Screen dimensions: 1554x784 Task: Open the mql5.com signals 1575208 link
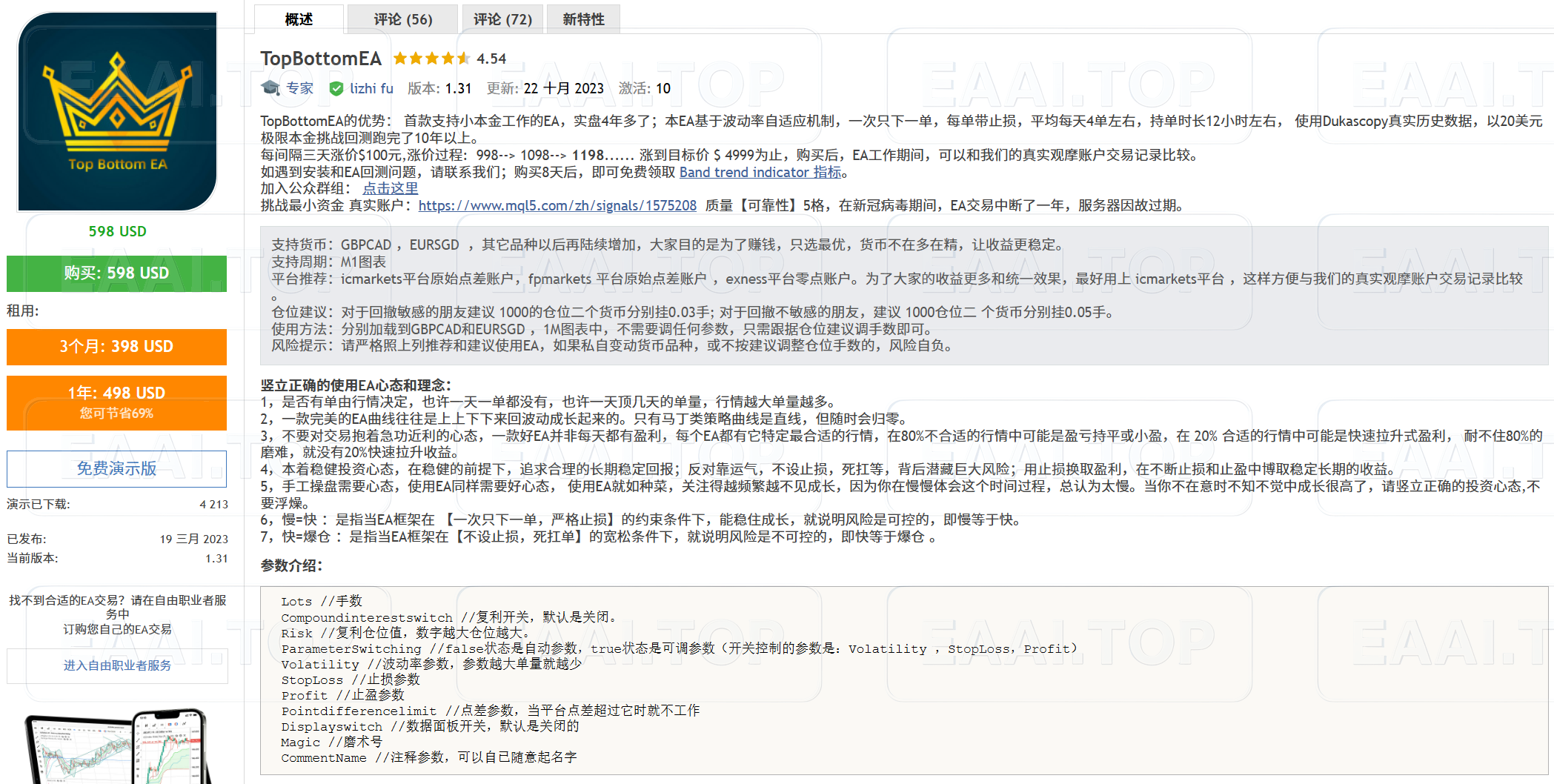coord(557,205)
